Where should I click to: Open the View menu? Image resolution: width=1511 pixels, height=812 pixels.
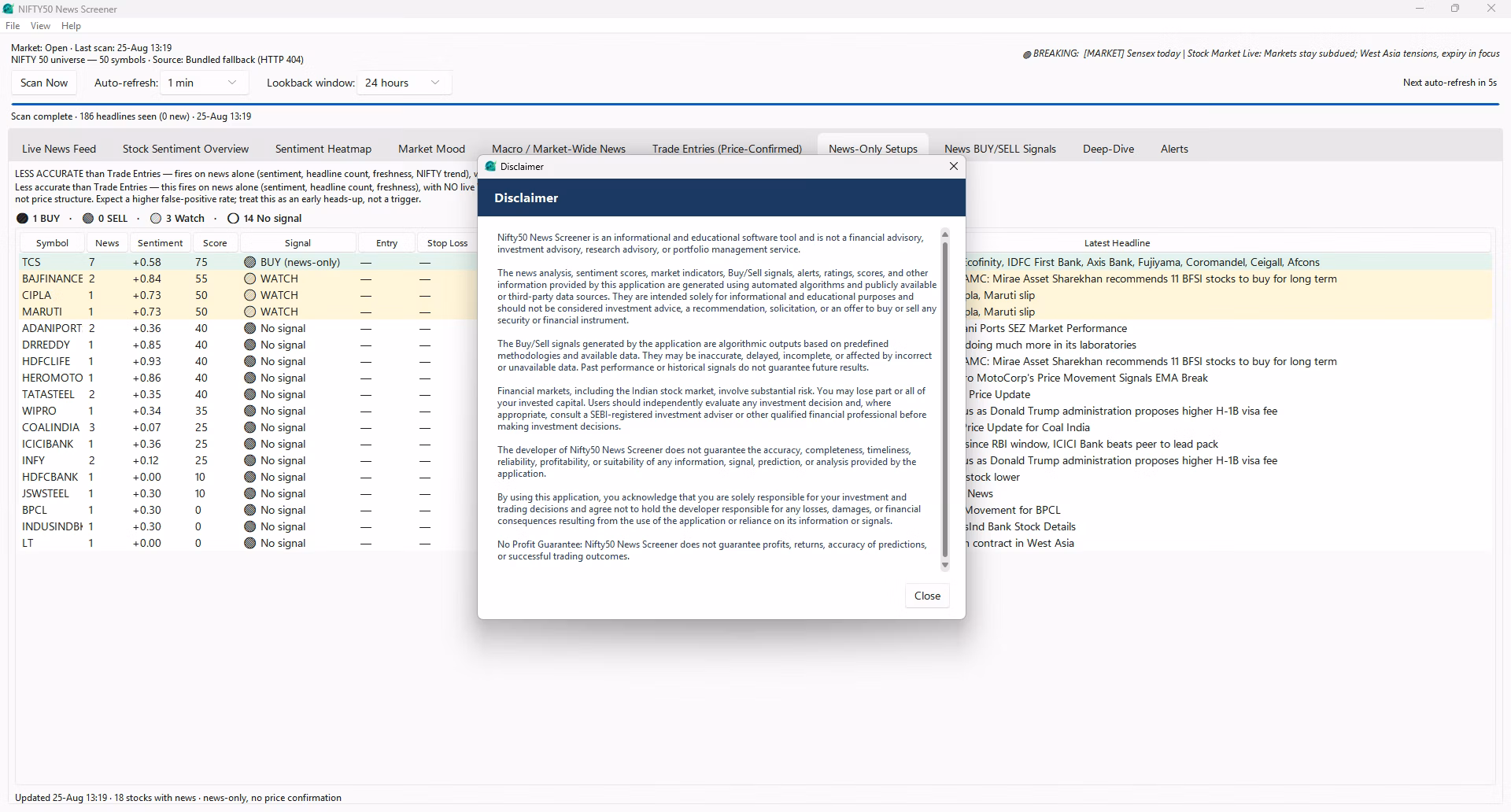pyautogui.click(x=40, y=26)
